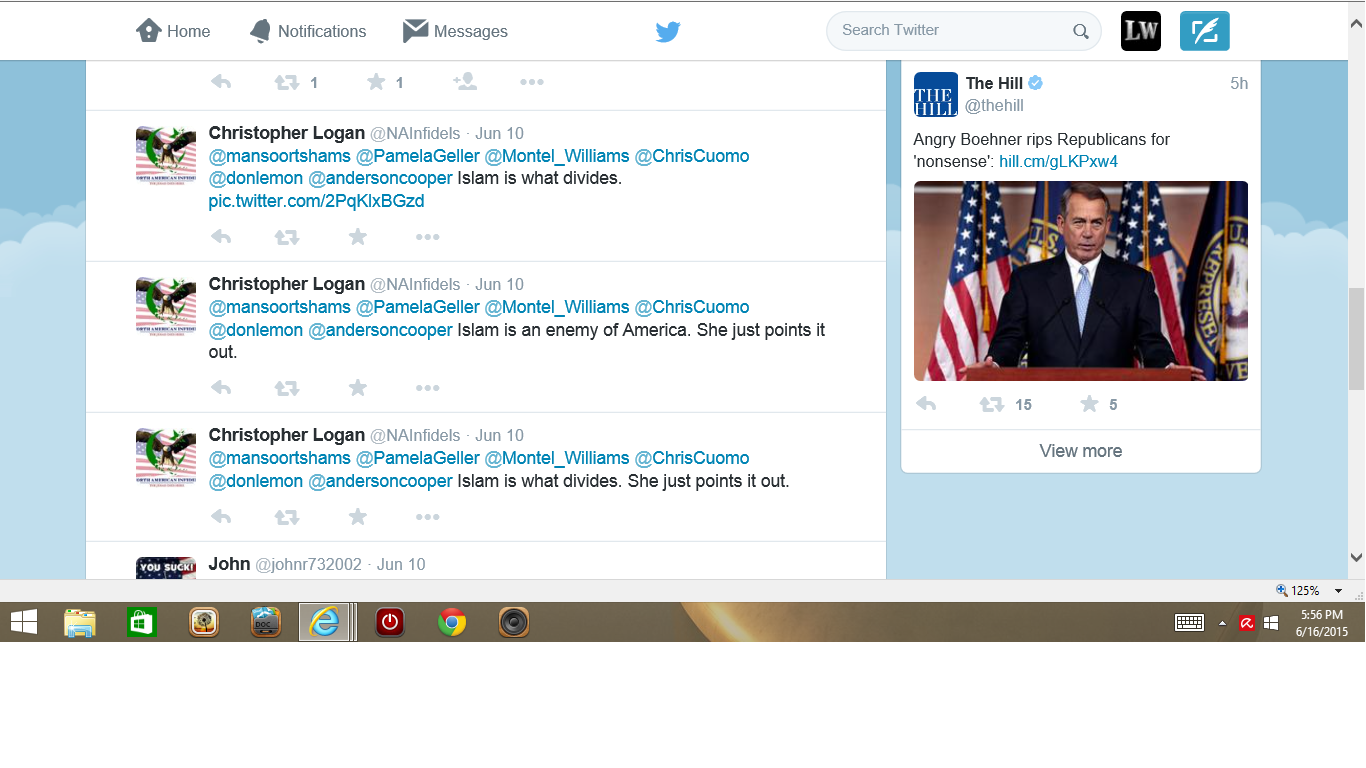The width and height of the screenshot is (1366, 768).
Task: Favorite the 'enemy of America' tweet
Action: click(x=358, y=388)
